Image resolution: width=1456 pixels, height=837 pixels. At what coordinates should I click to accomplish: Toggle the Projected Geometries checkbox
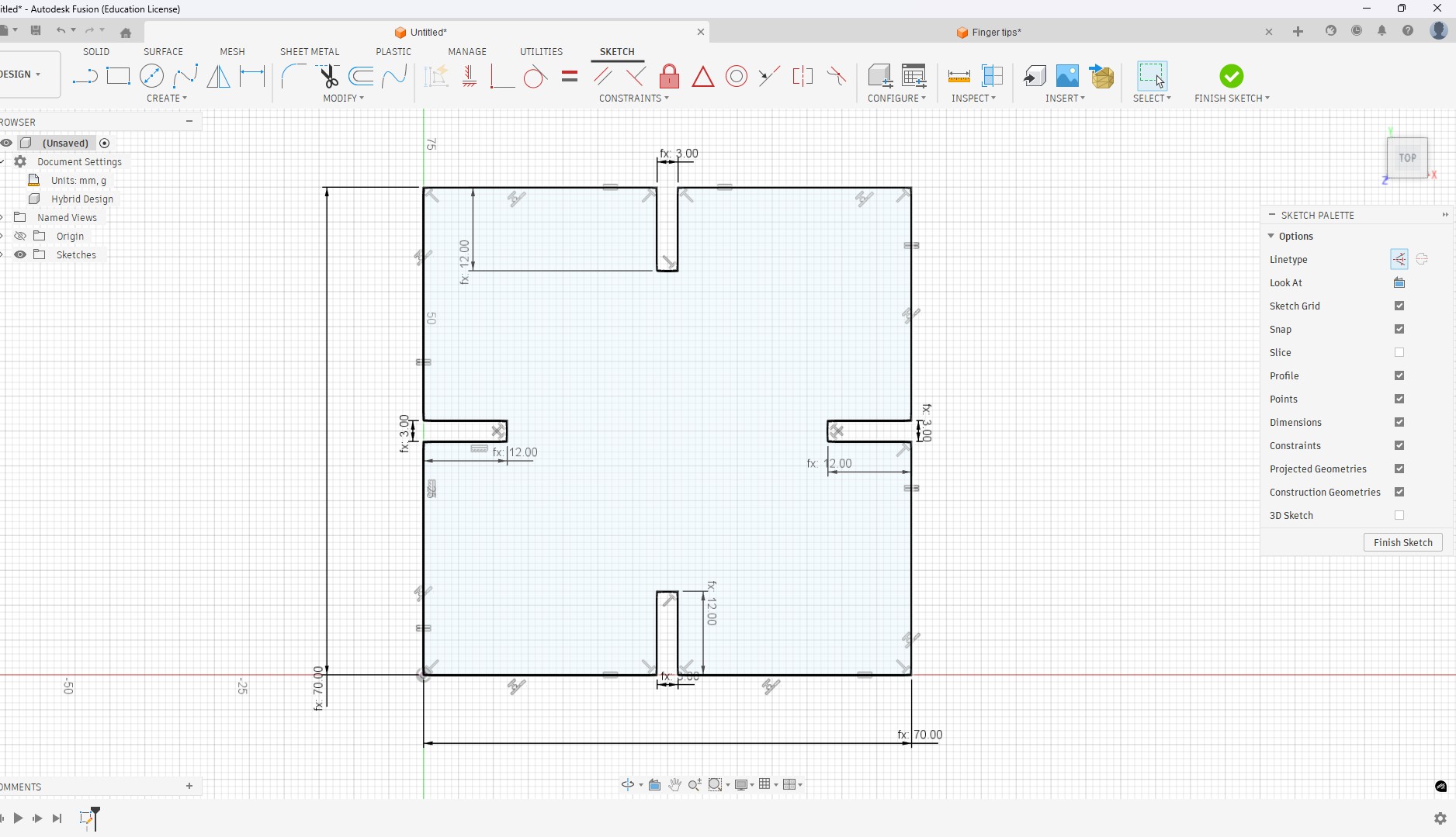(1399, 469)
